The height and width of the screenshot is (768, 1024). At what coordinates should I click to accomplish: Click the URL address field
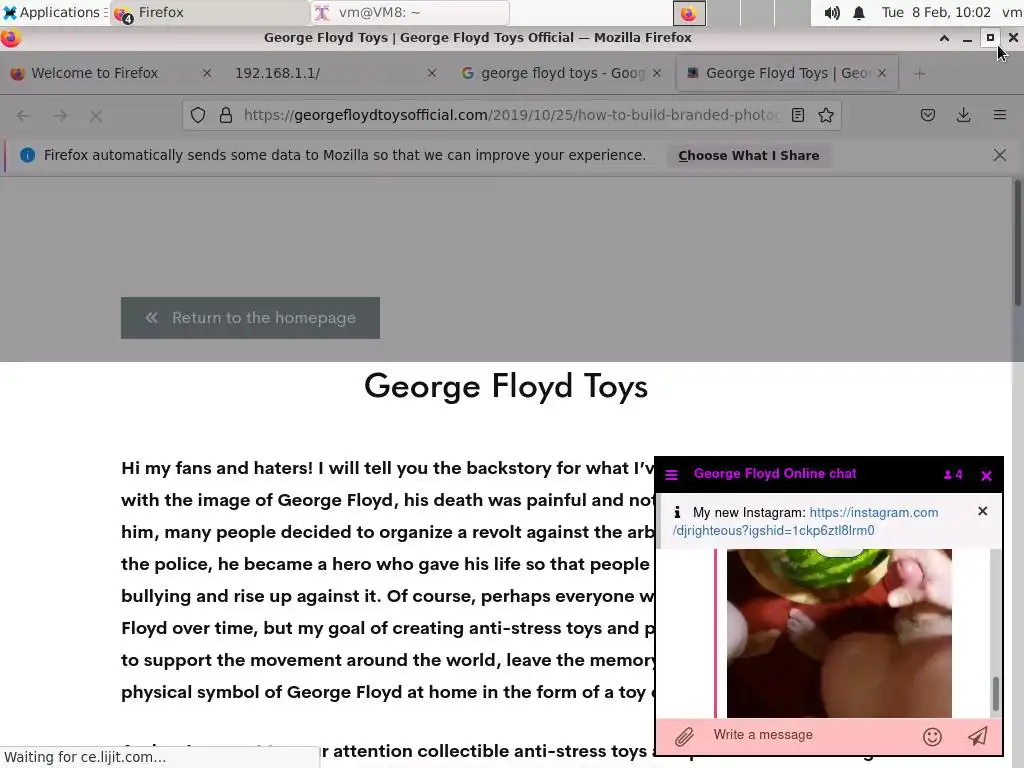pyautogui.click(x=511, y=115)
